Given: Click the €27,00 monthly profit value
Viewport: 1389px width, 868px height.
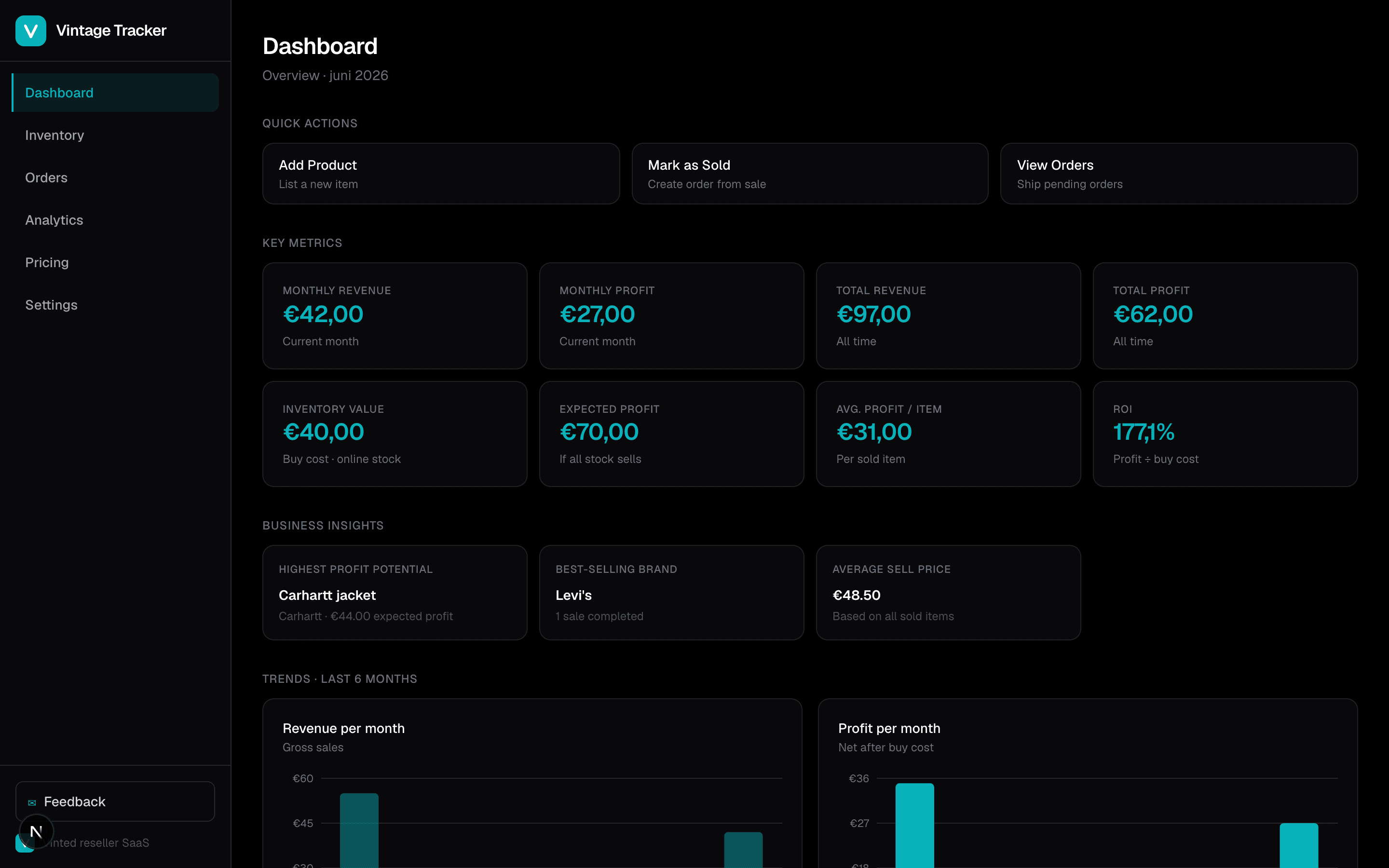Looking at the screenshot, I should 598,314.
